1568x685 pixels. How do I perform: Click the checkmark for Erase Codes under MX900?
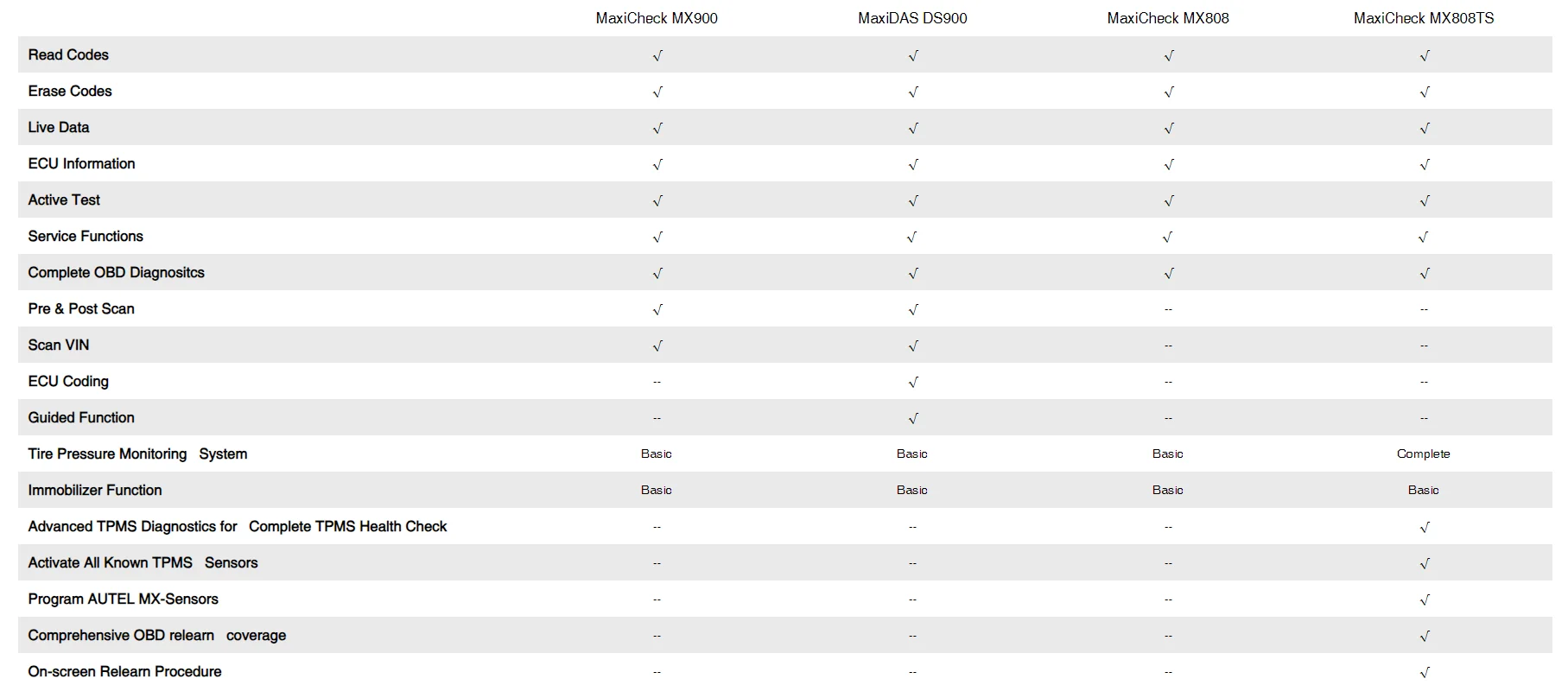tap(657, 92)
